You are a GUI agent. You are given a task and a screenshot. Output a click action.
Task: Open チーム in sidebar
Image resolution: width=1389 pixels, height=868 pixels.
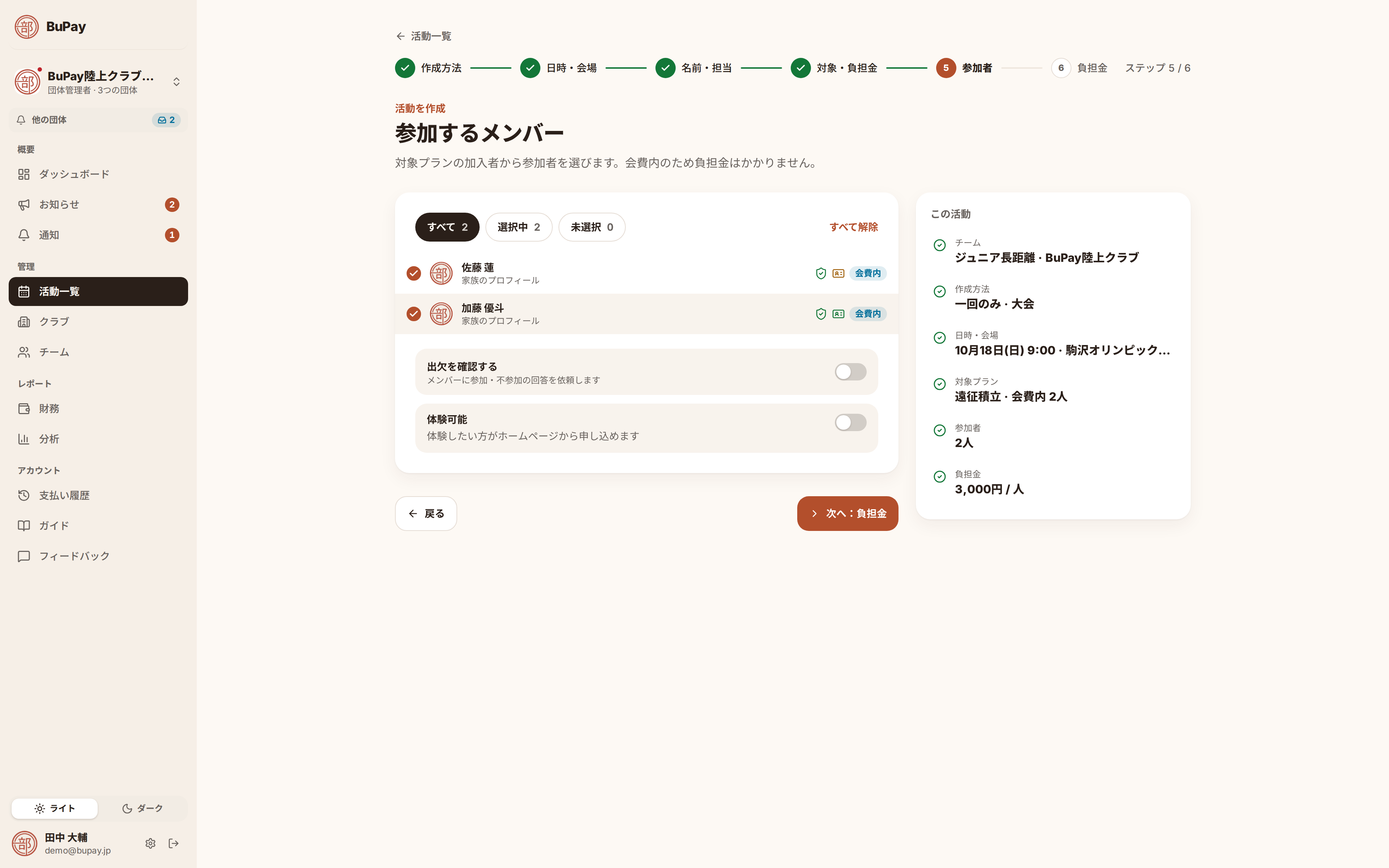tap(98, 352)
